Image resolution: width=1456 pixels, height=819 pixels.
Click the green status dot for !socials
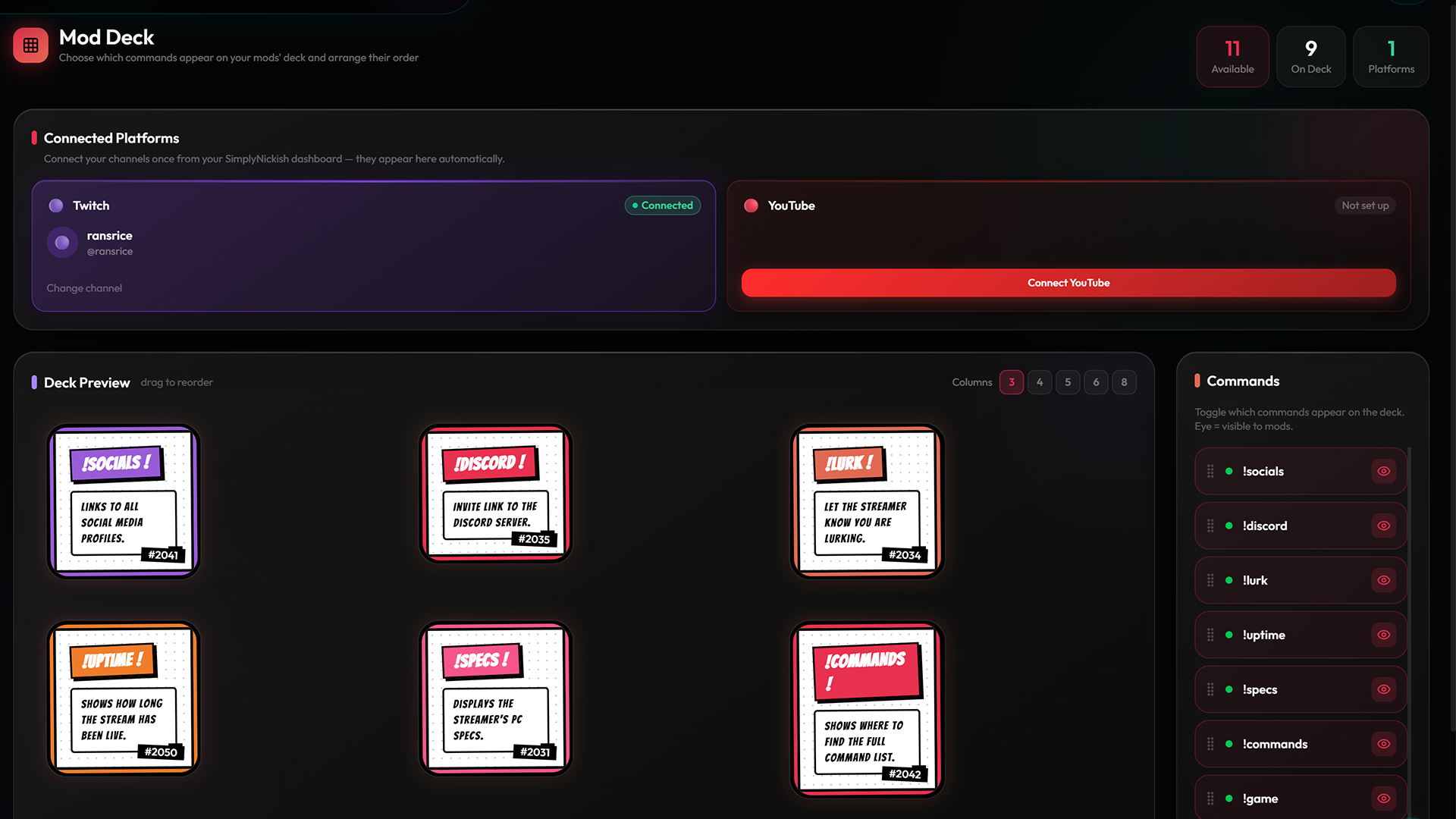coord(1228,471)
